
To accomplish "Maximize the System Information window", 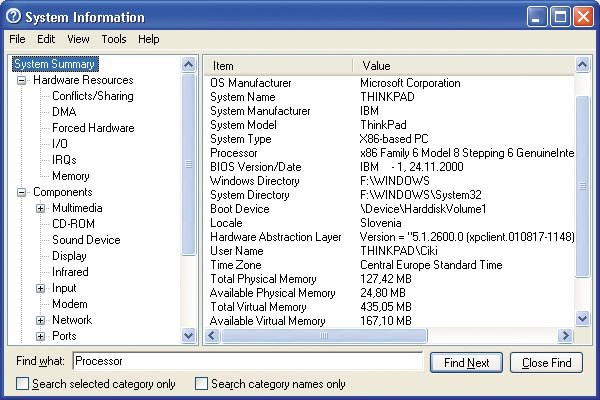I will [560, 17].
